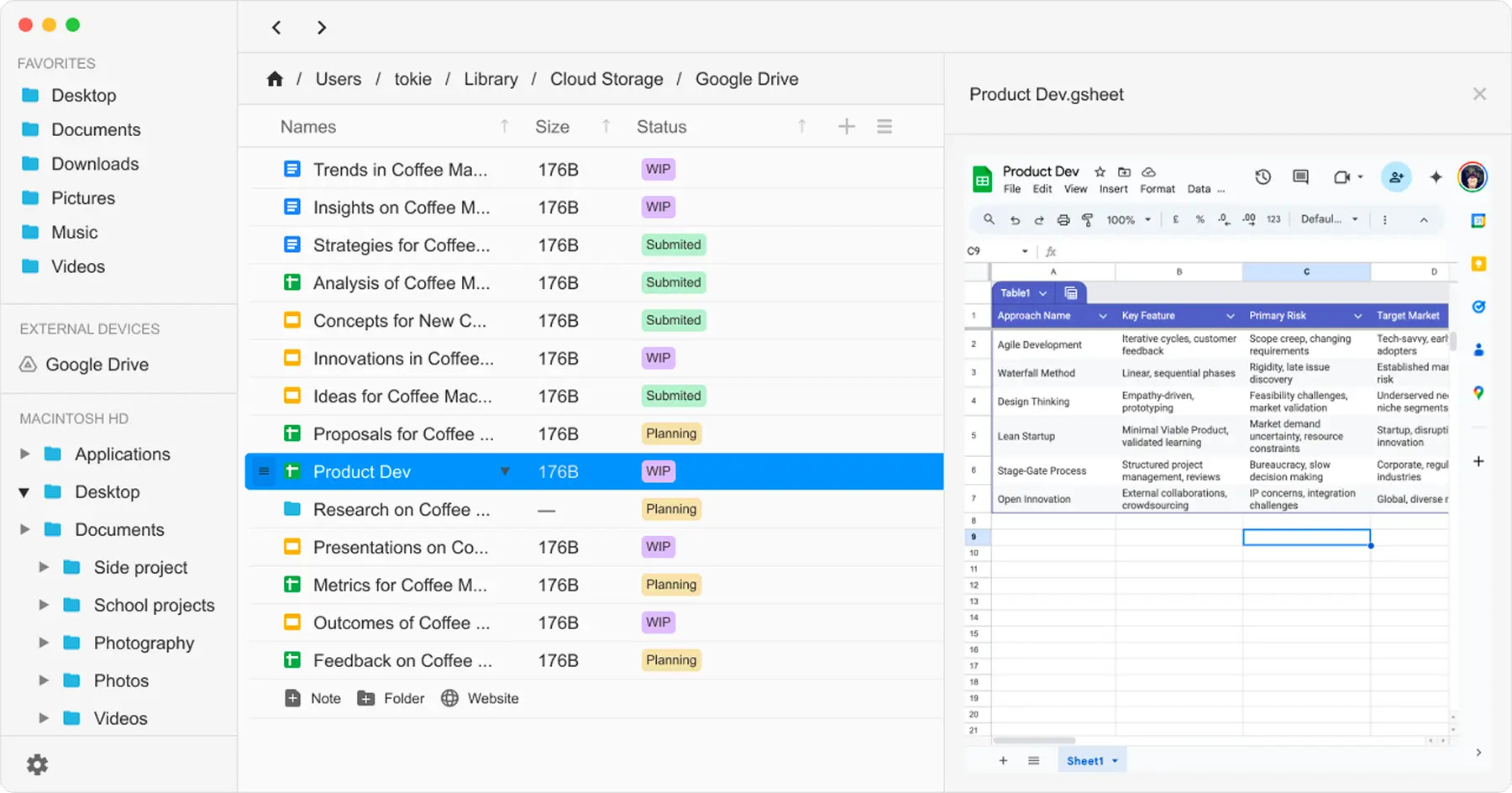Expand the Applications folder tree
Image resolution: width=1512 pixels, height=793 pixels.
(25, 454)
